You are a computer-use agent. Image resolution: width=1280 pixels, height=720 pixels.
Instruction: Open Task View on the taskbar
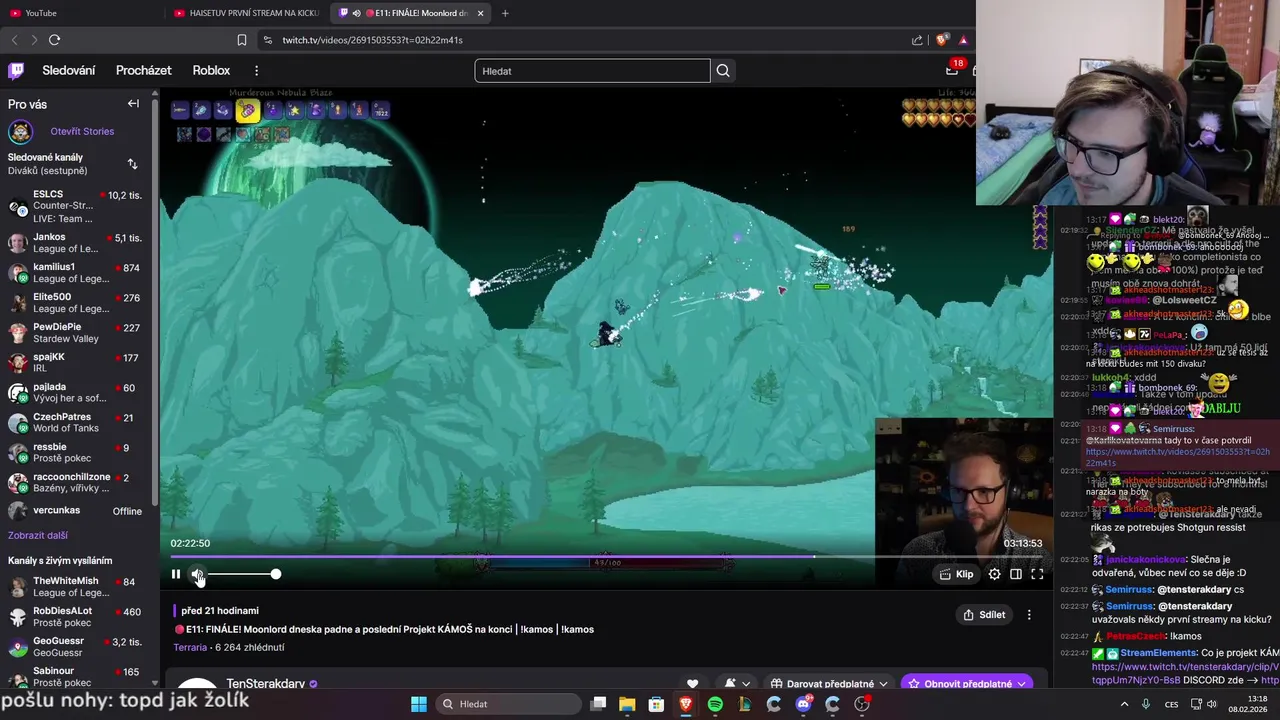coord(598,704)
